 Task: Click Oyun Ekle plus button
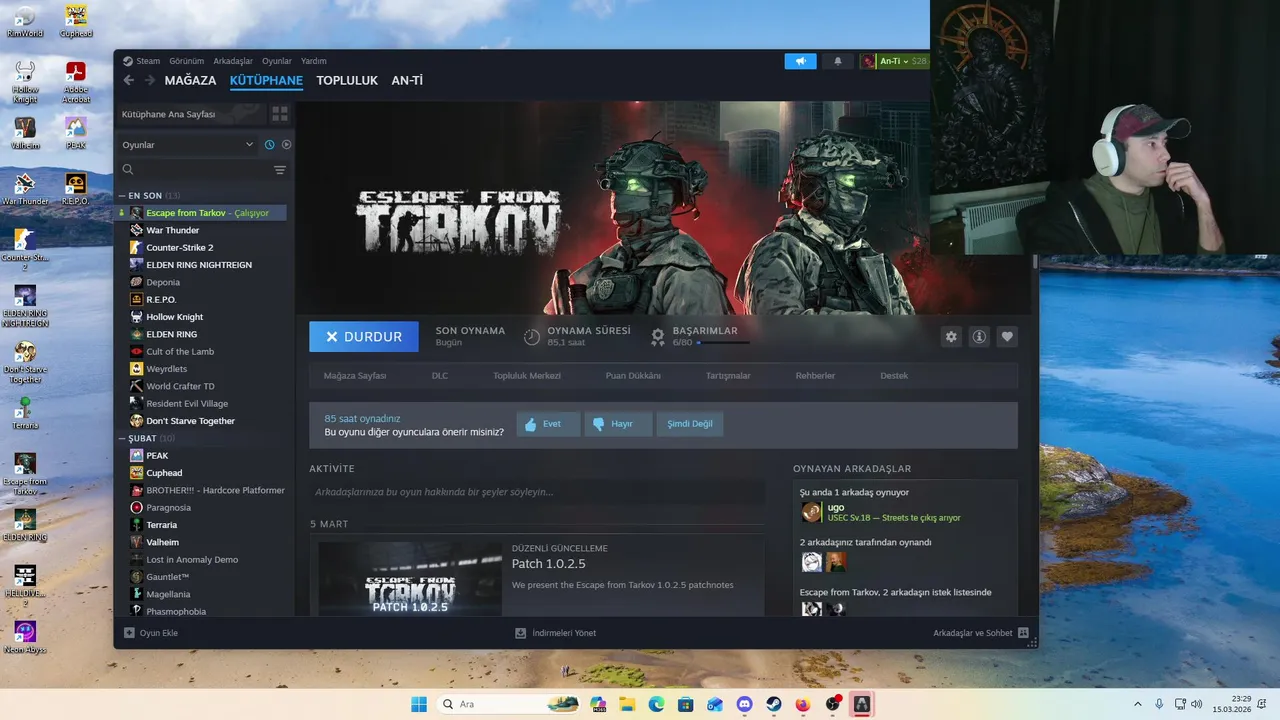tap(129, 633)
